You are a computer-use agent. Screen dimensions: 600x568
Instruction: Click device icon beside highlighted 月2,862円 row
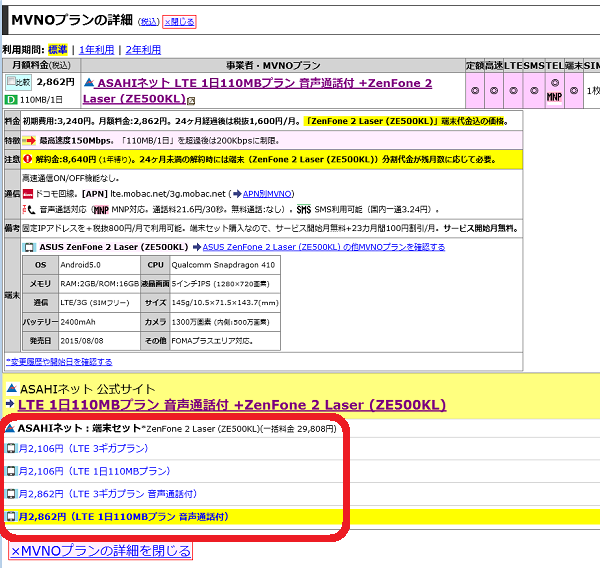tap(11, 517)
